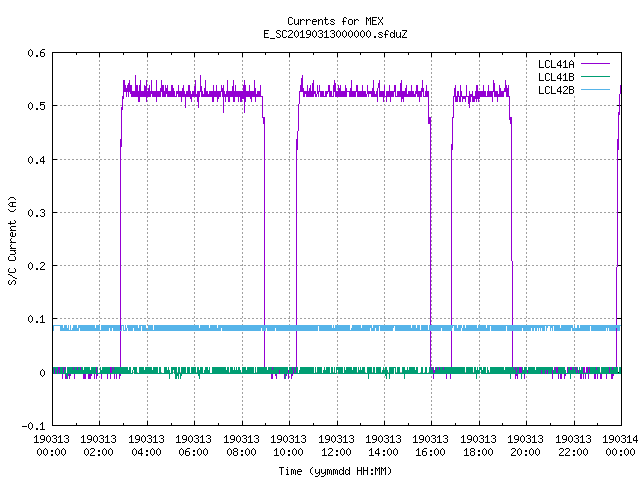Click the 190313 04:00 x-axis tick label
The width and height of the screenshot is (640, 480).
[147, 445]
